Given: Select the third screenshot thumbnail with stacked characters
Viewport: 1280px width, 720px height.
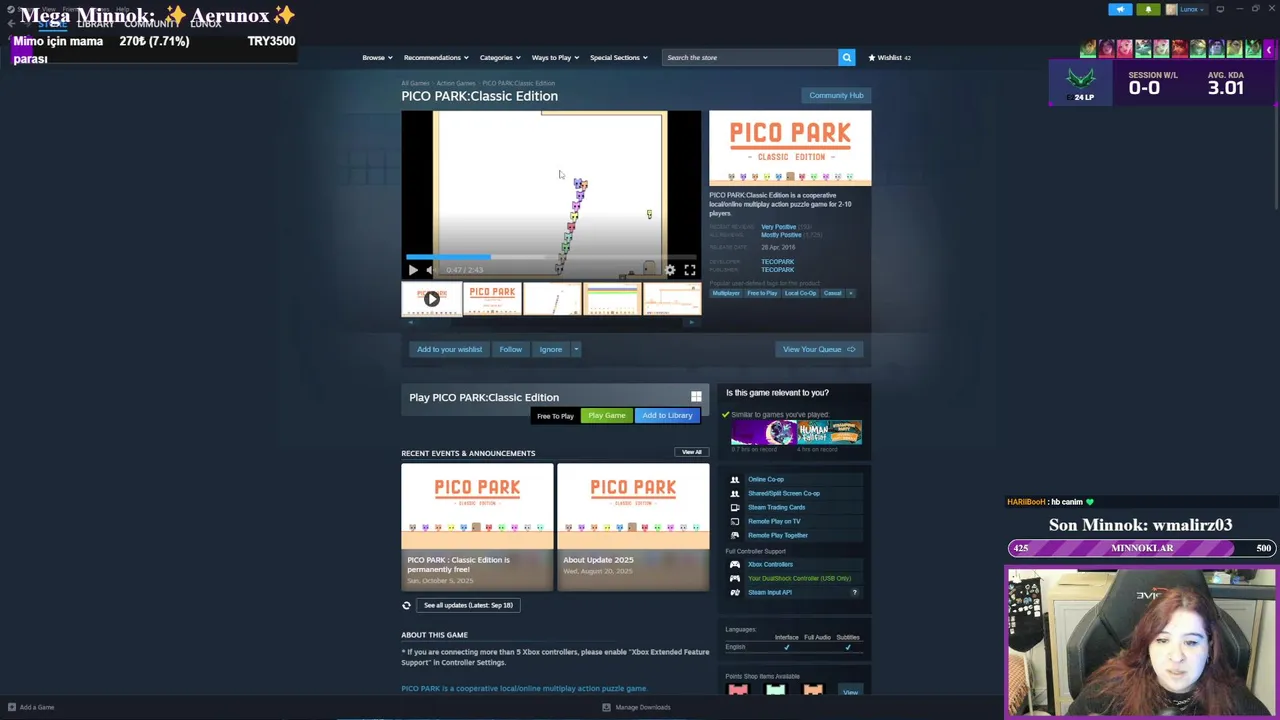Looking at the screenshot, I should (x=551, y=299).
